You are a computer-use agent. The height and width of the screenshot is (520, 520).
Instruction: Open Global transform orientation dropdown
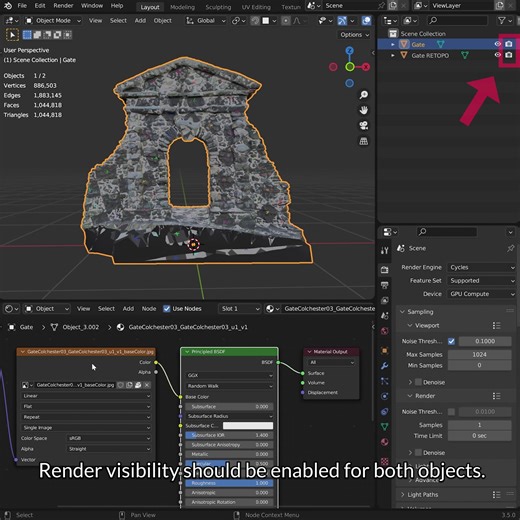(206, 21)
